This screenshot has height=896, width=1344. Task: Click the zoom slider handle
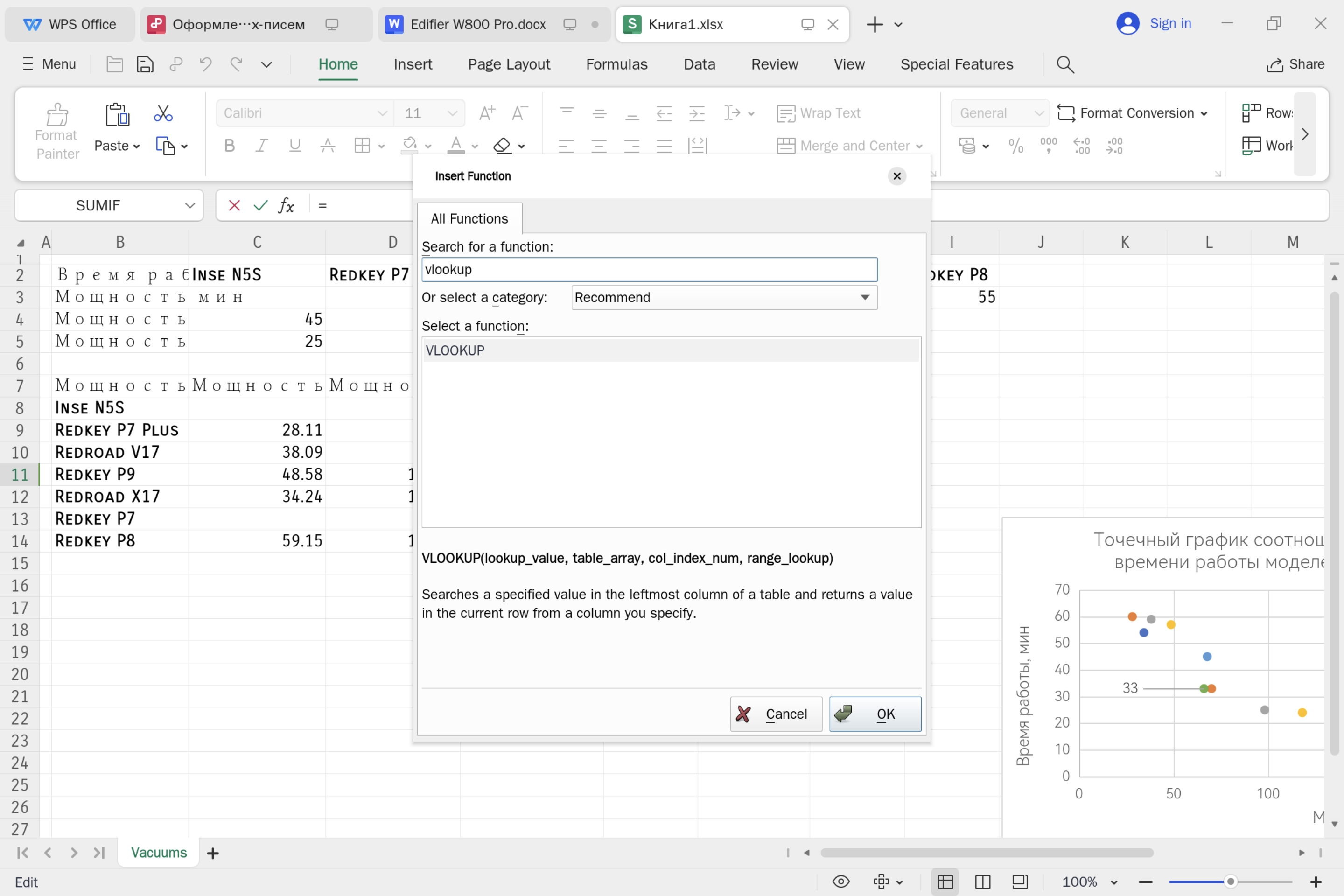tap(1230, 882)
